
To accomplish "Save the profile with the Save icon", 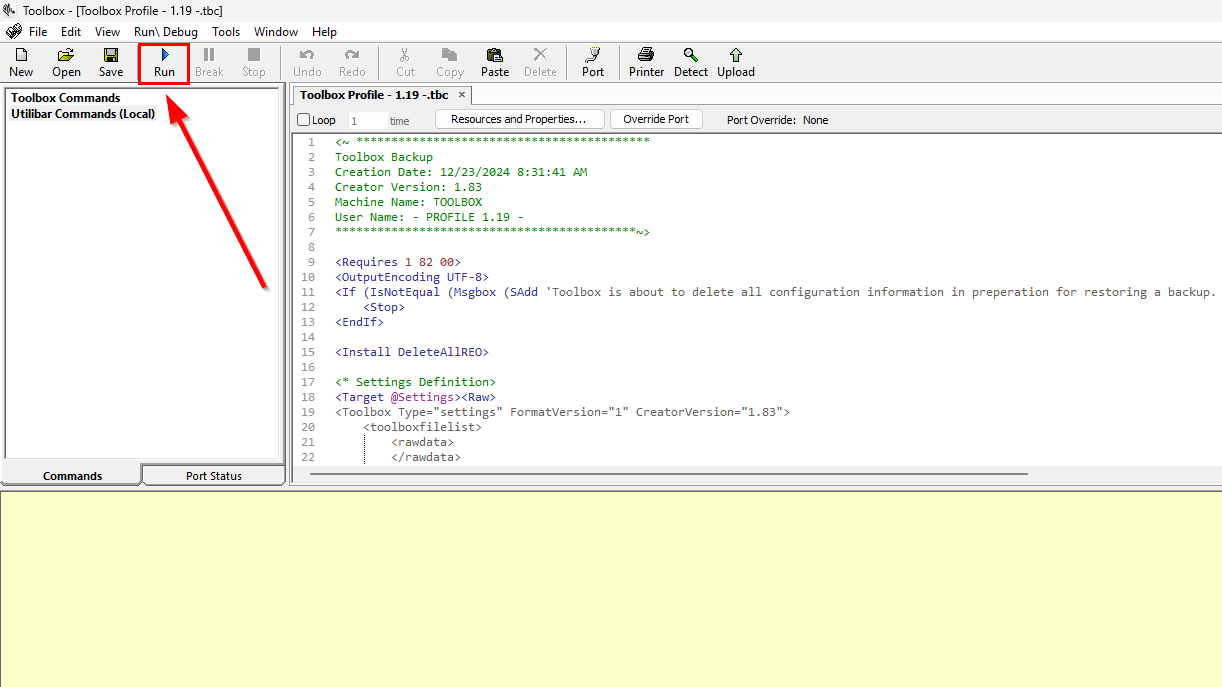I will pos(111,62).
